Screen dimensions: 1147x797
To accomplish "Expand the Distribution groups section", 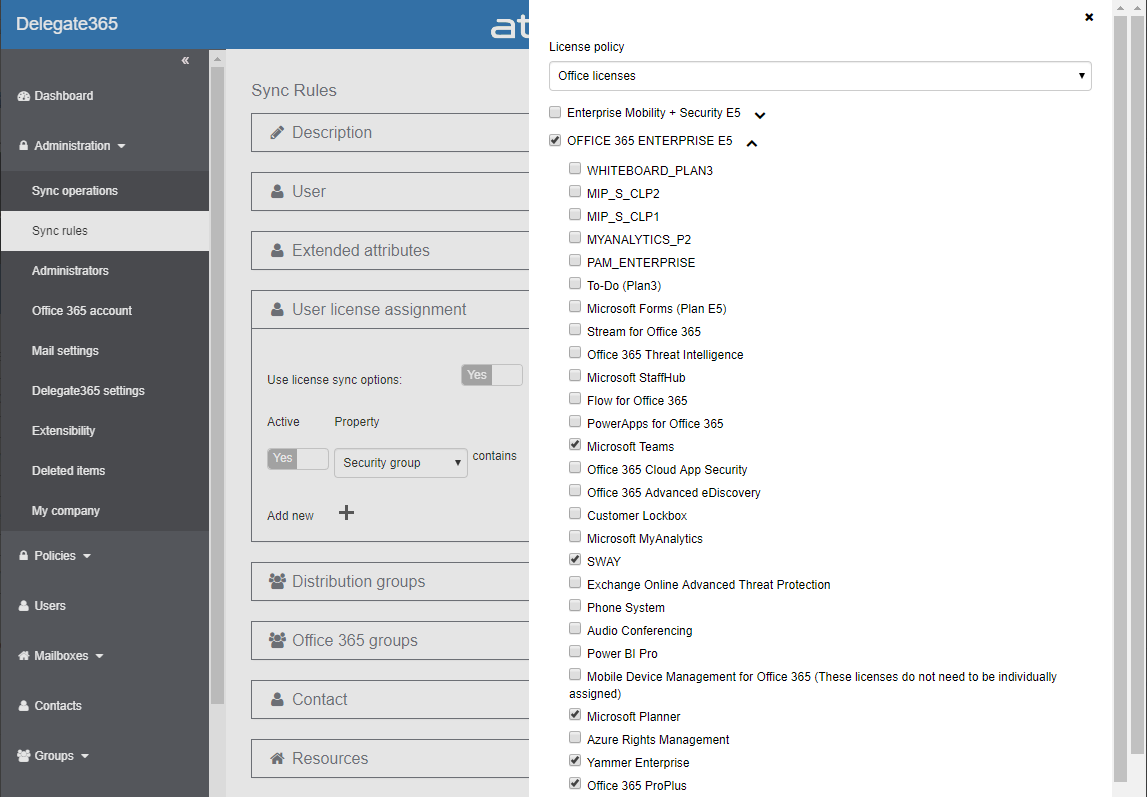I will pos(390,581).
